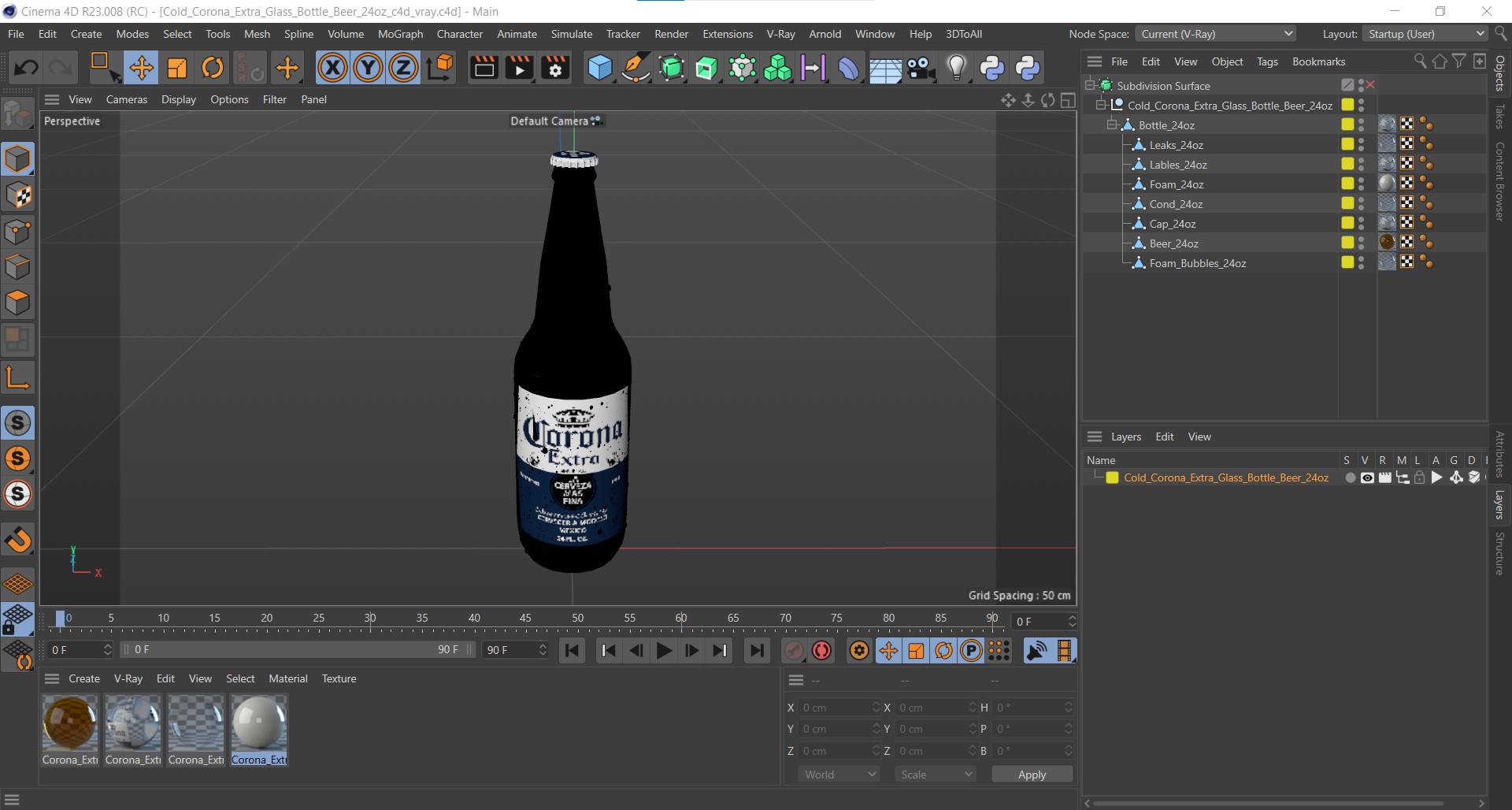This screenshot has height=810, width=1512.
Task: Open the Layout Startup dropdown
Action: [x=1425, y=34]
